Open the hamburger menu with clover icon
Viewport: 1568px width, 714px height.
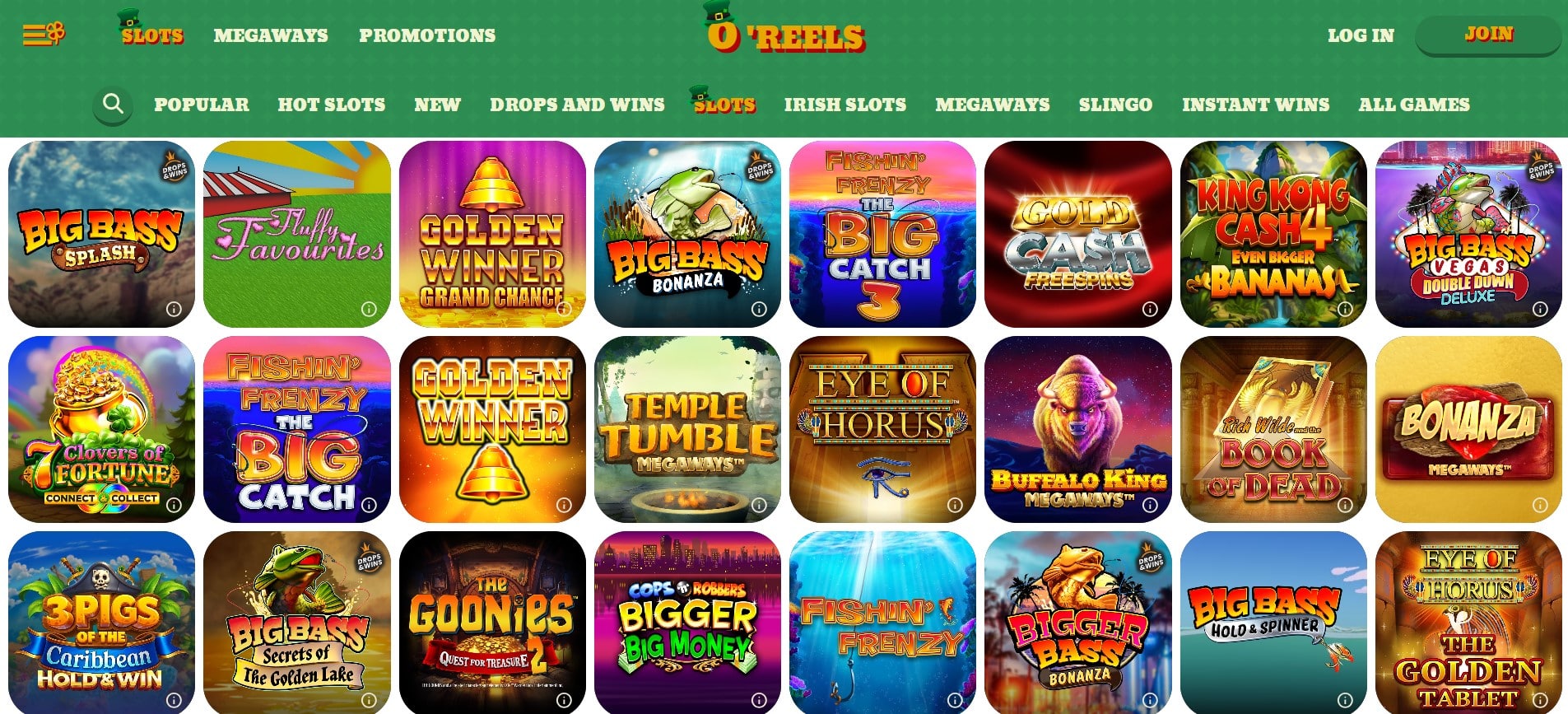(44, 34)
